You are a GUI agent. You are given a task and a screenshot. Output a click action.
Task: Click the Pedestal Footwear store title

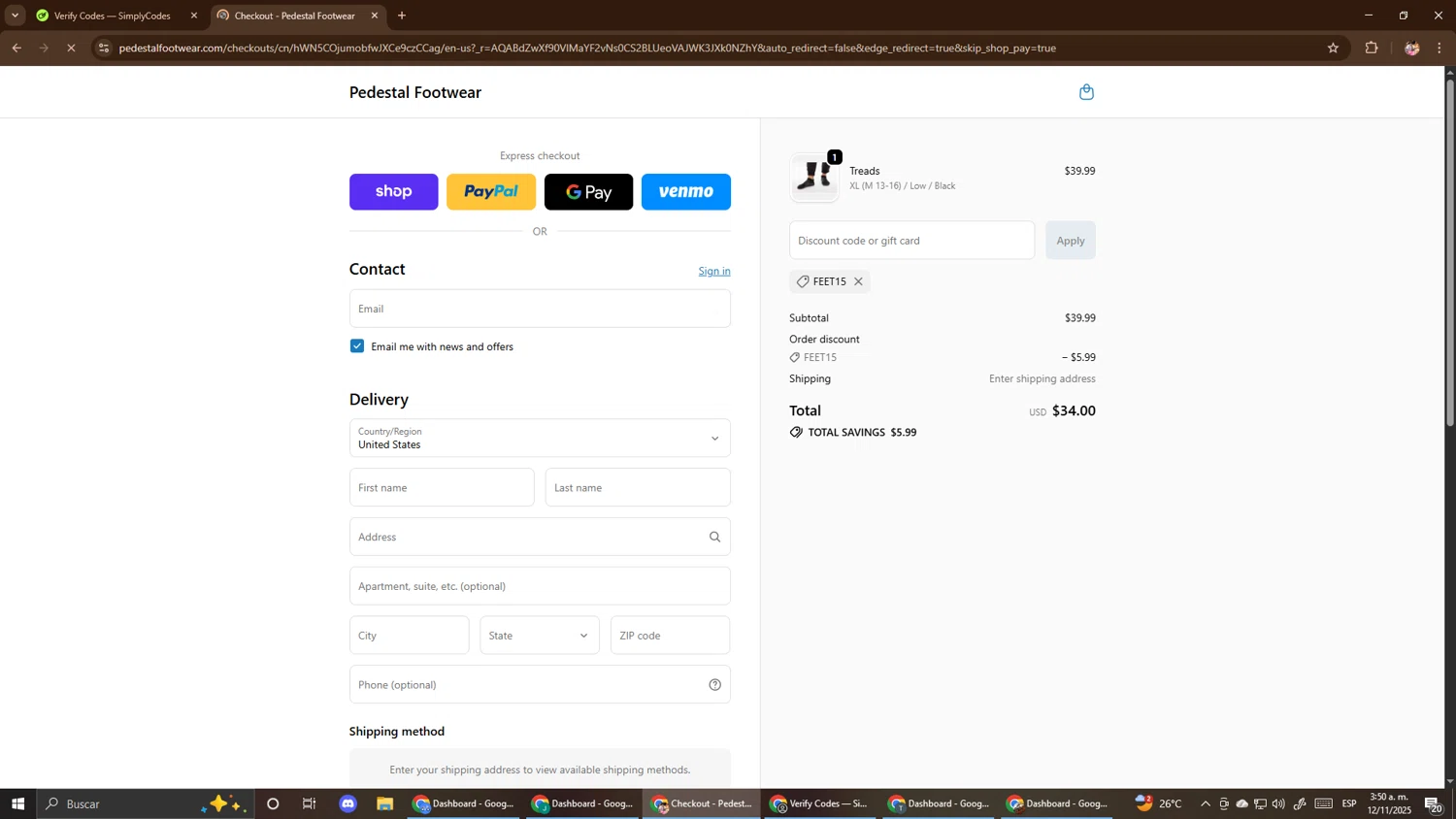(415, 92)
